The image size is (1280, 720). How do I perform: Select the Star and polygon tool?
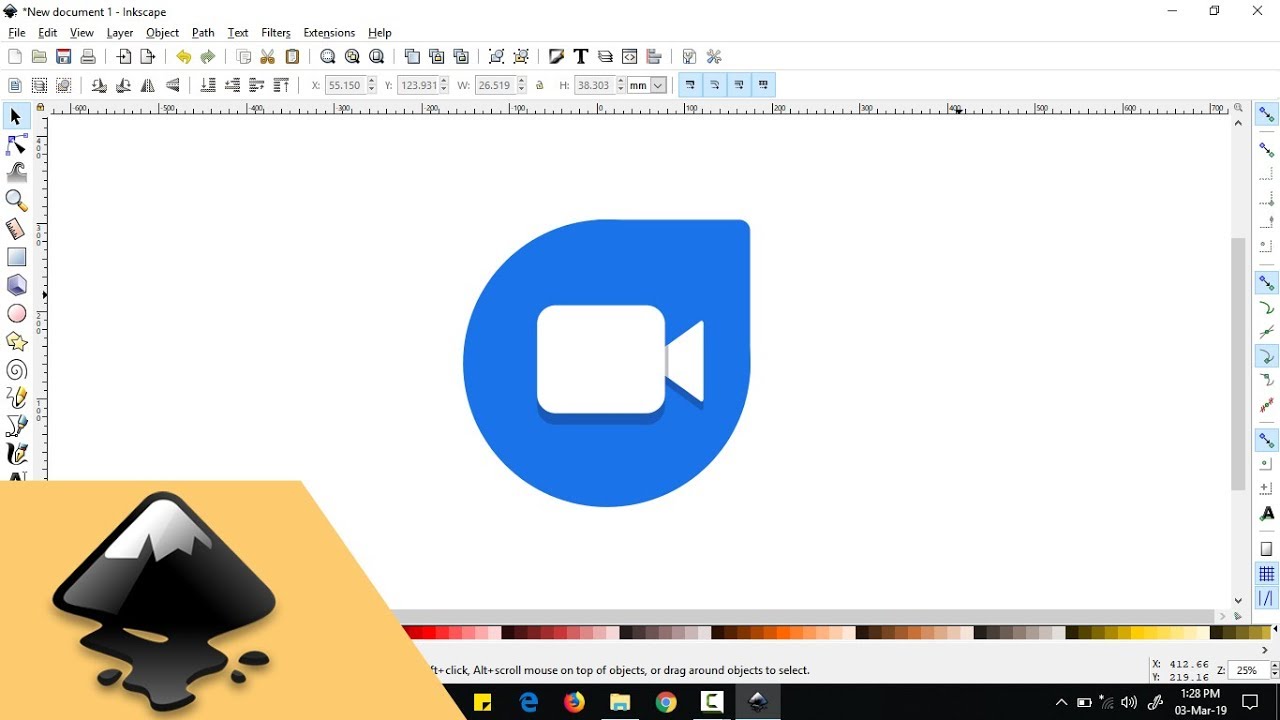(16, 342)
